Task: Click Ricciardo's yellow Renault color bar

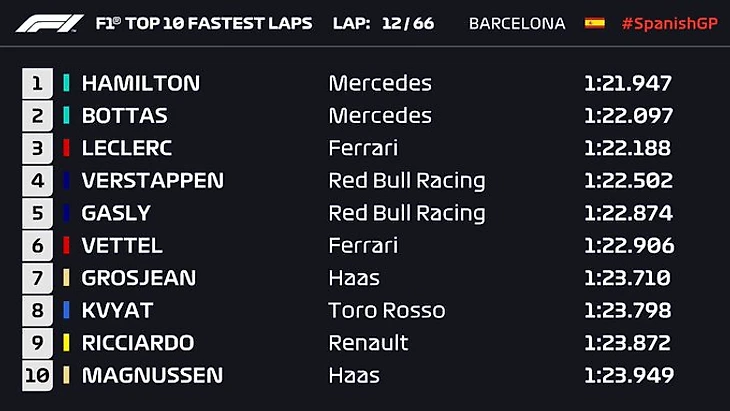Action: point(67,343)
